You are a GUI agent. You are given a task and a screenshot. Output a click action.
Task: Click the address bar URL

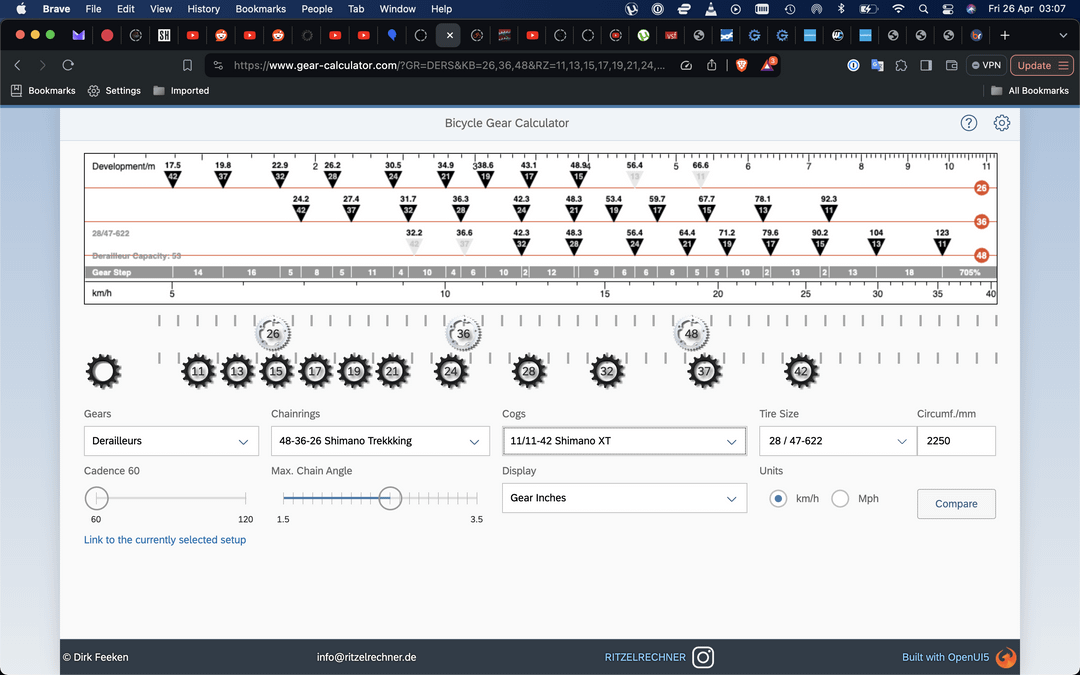tap(449, 65)
